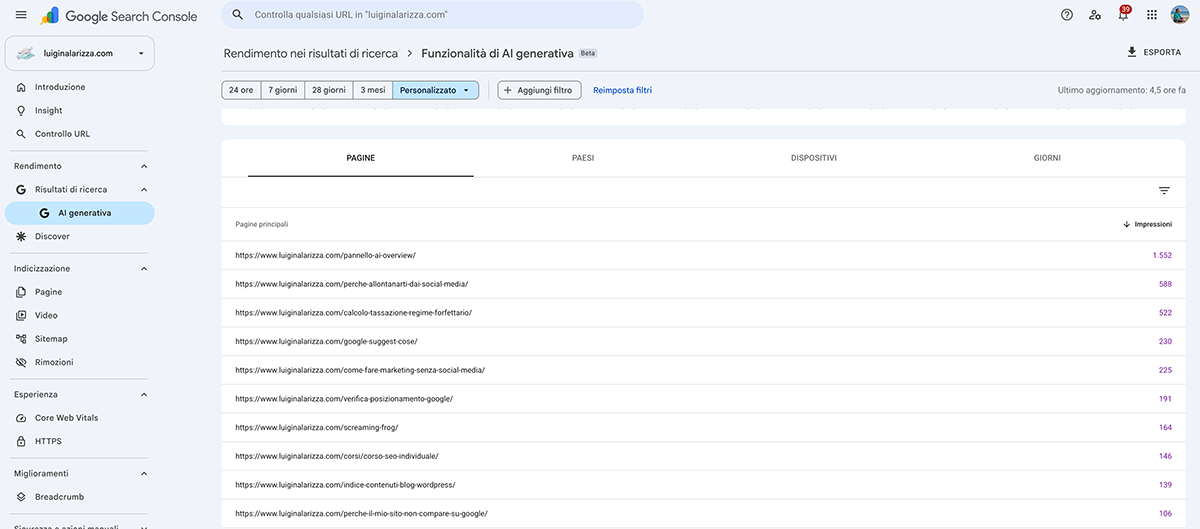Viewport: 1200px width, 529px height.
Task: Open the luiginalarizza.com property selector
Action: pos(80,53)
